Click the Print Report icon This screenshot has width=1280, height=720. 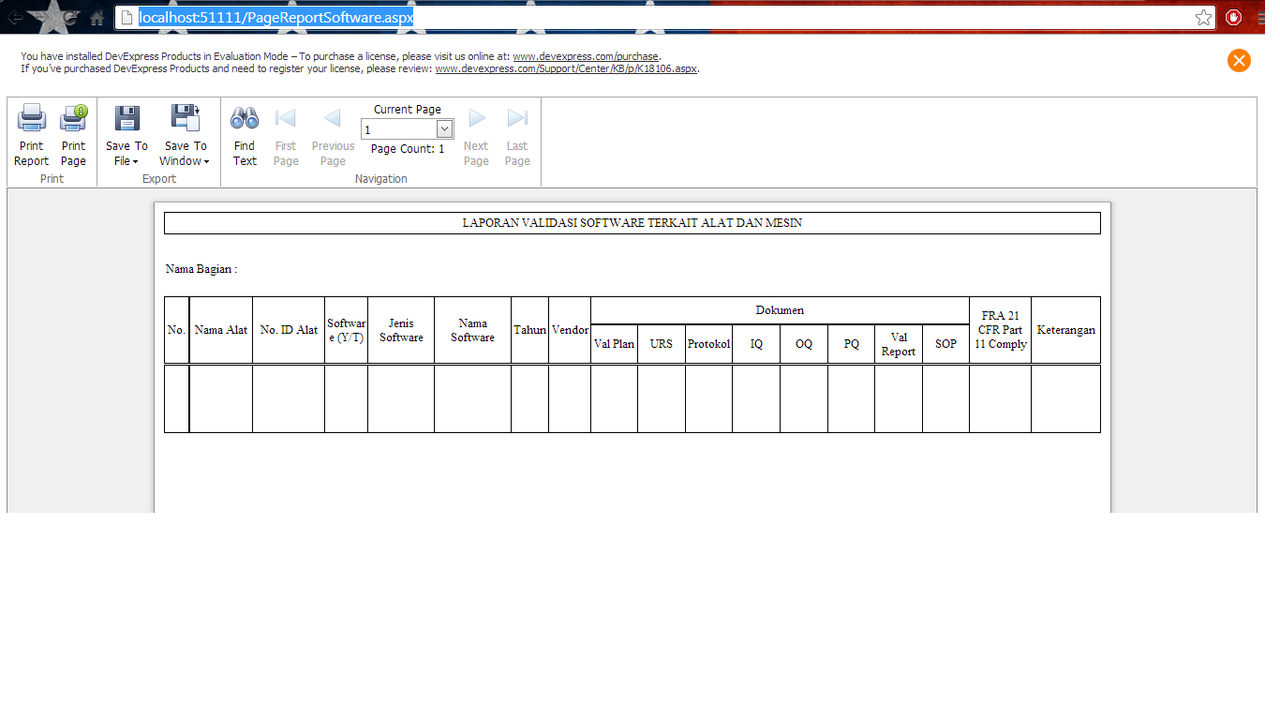[x=32, y=119]
